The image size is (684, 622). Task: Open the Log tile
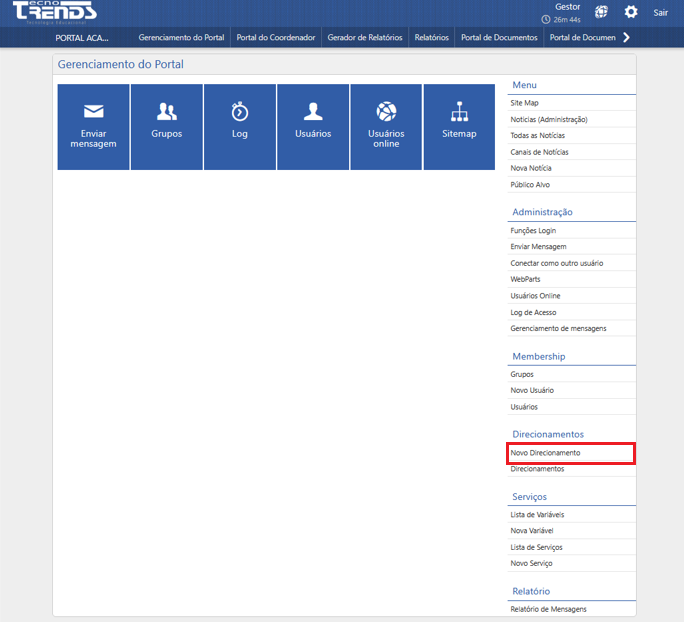tap(239, 126)
